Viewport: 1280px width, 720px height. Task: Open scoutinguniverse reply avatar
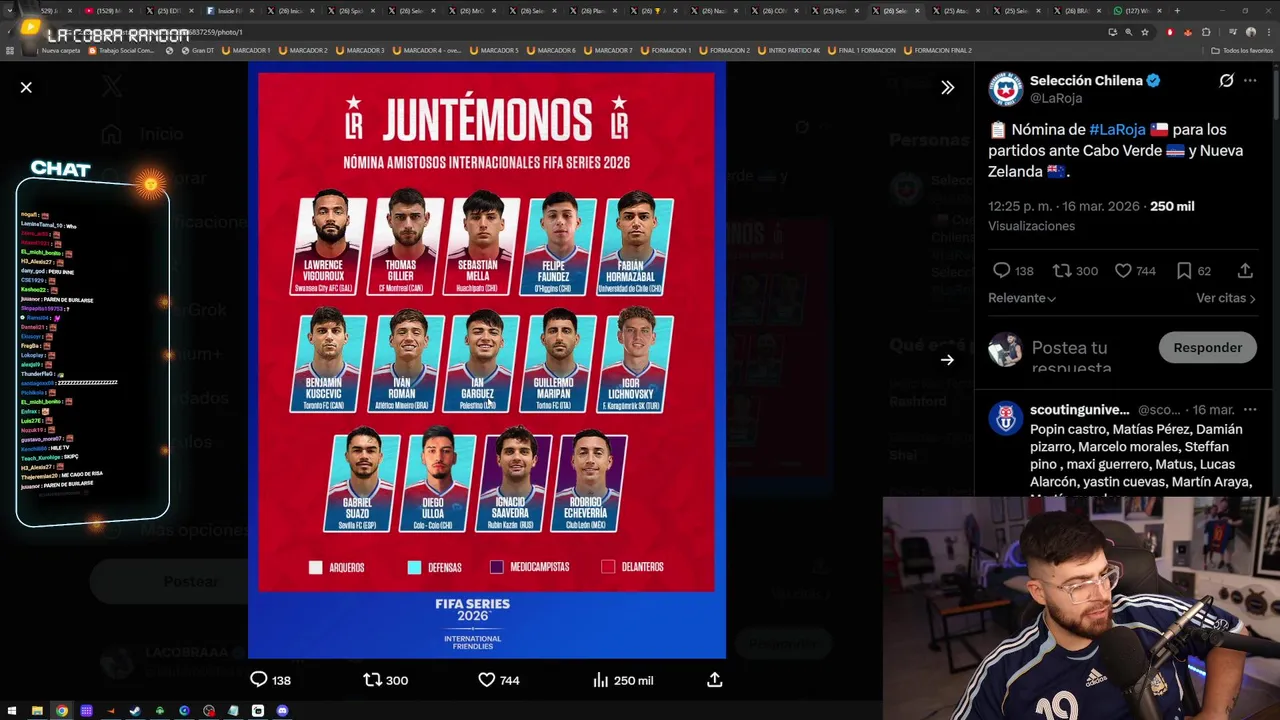(1005, 418)
